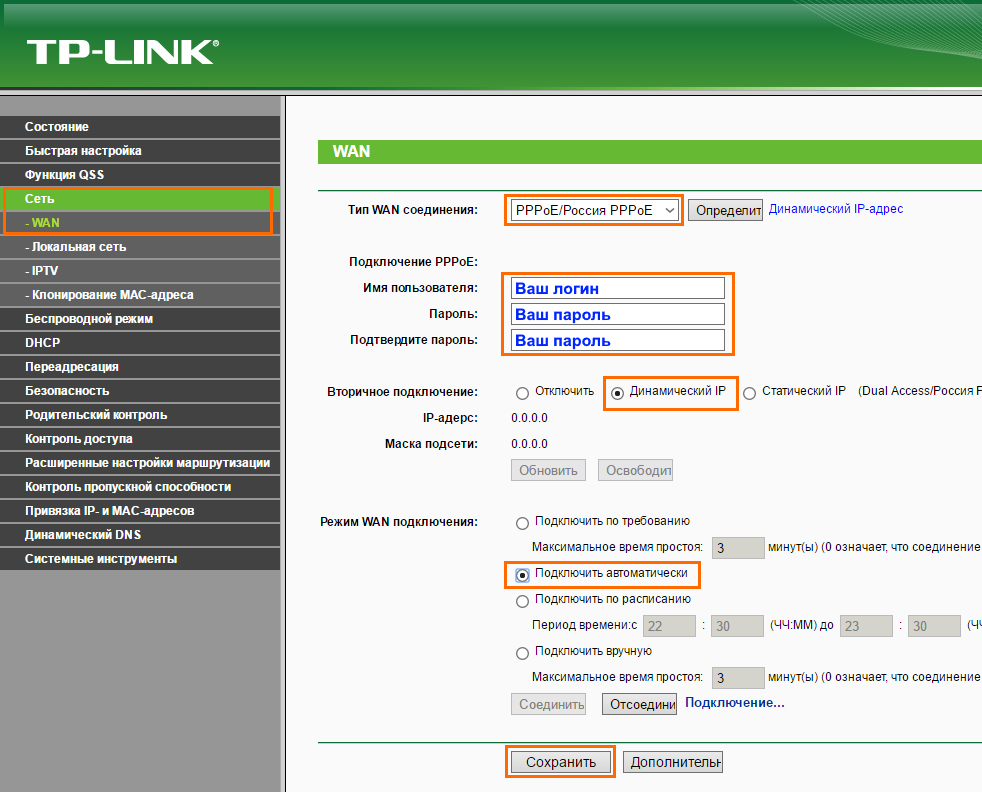Open Беспроводной режим menu section
Viewport: 982px width, 792px height.
click(x=140, y=319)
